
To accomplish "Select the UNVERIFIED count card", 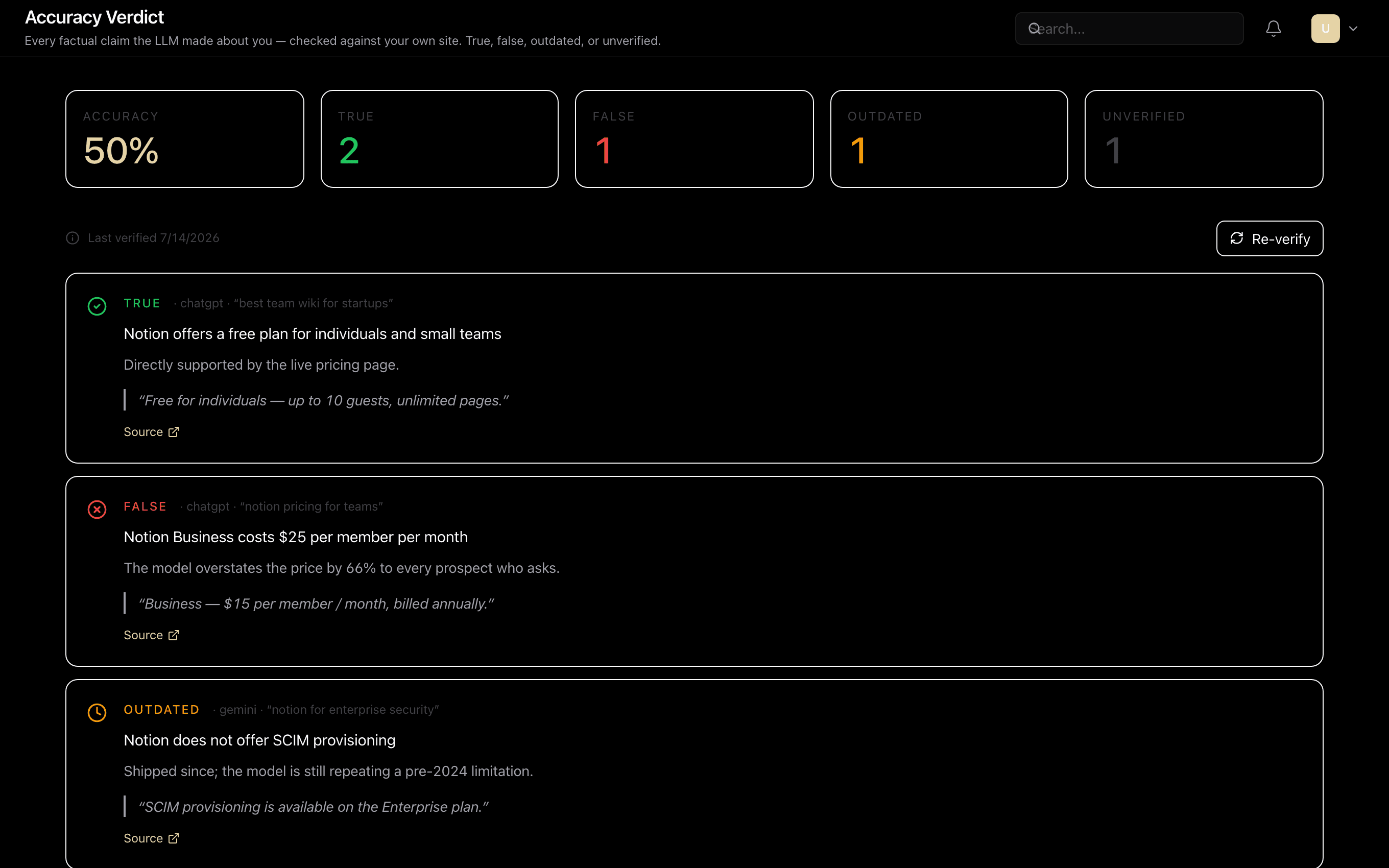I will point(1204,139).
